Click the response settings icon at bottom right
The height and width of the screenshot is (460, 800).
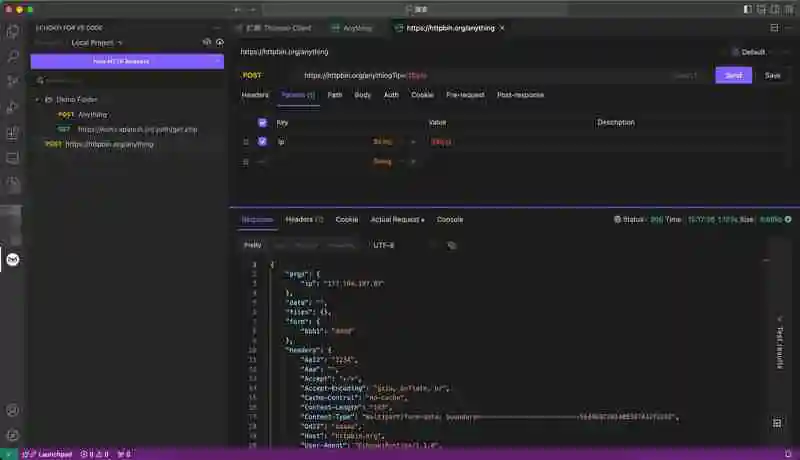pyautogui.click(x=777, y=423)
